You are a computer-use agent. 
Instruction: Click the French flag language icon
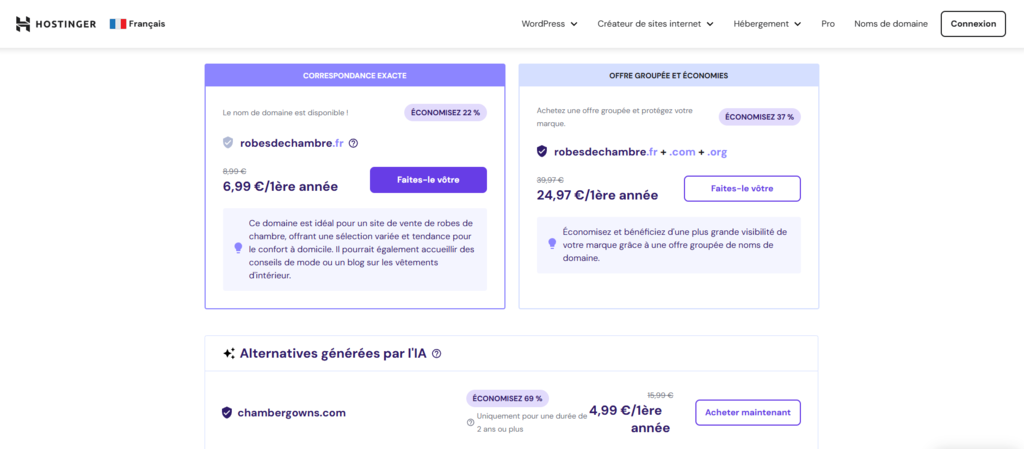pyautogui.click(x=118, y=24)
